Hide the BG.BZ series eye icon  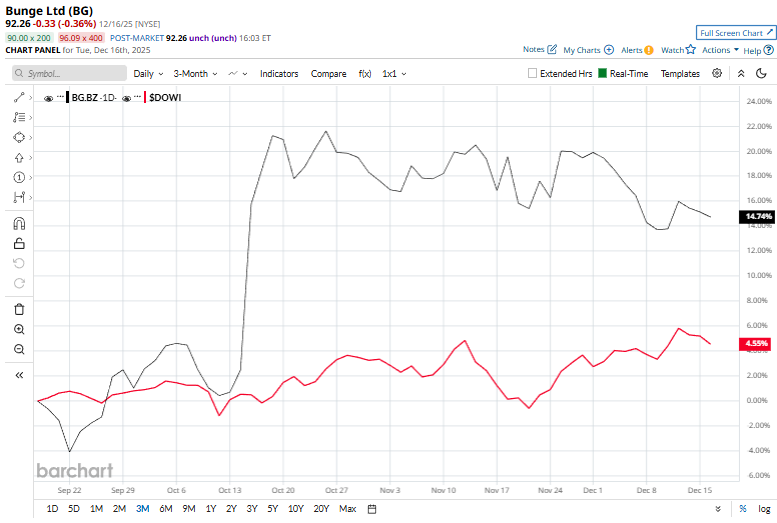[49, 98]
